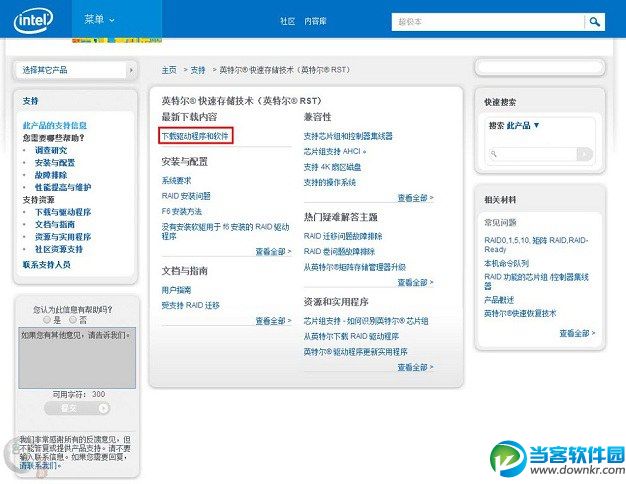This screenshot has width=626, height=484.
Task: Click the empty box above 快速搜索
Action: [540, 67]
